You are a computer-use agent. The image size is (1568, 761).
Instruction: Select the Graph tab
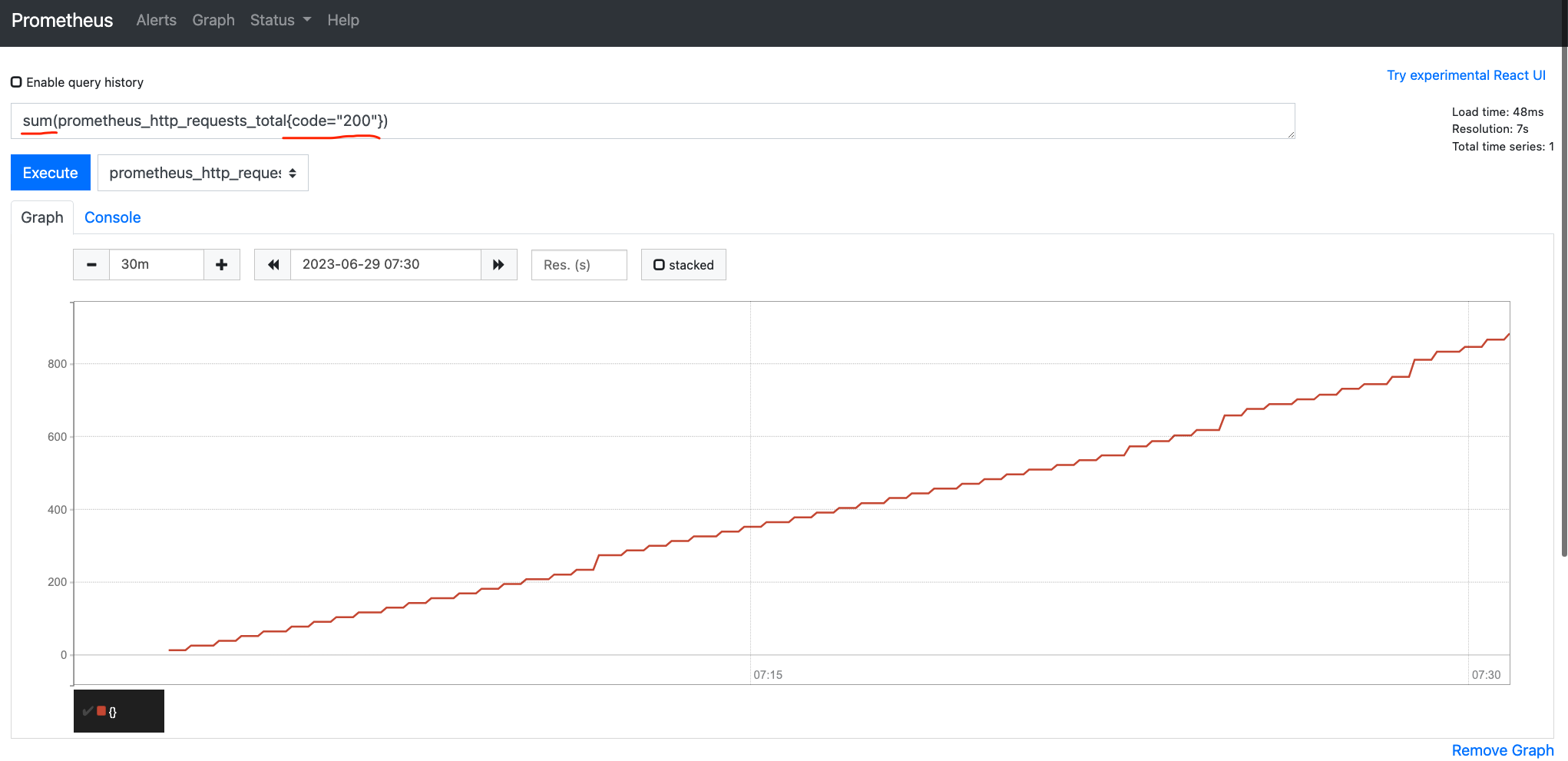42,217
